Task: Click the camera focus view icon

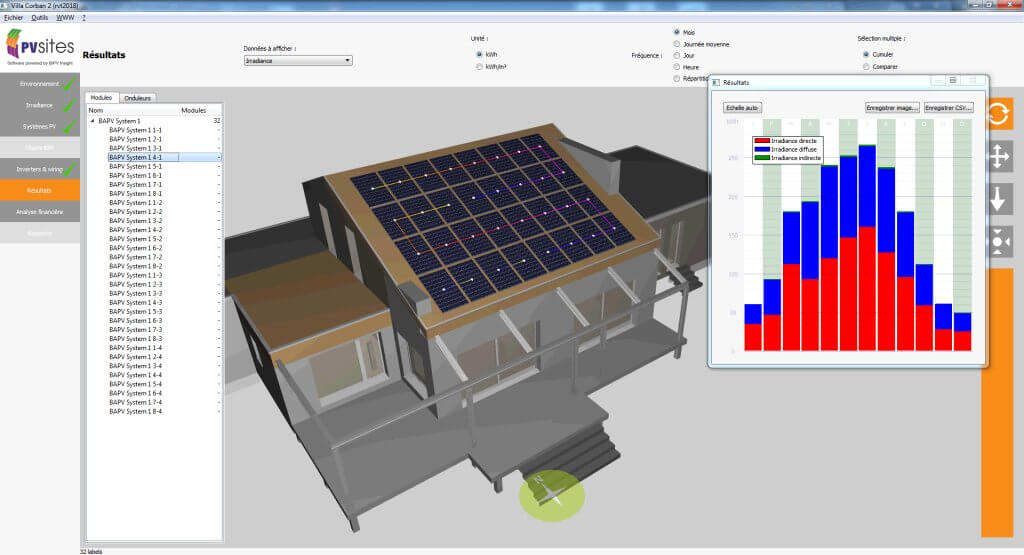Action: tap(1000, 242)
